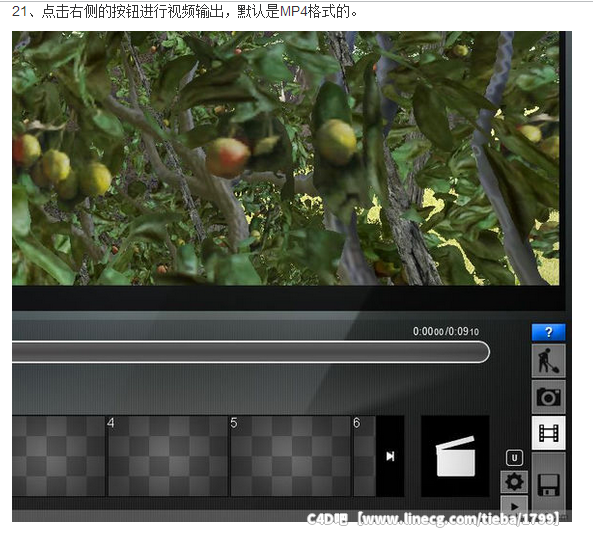593x538 pixels.
Task: Click on the movie timeline slider bar
Action: (251, 352)
